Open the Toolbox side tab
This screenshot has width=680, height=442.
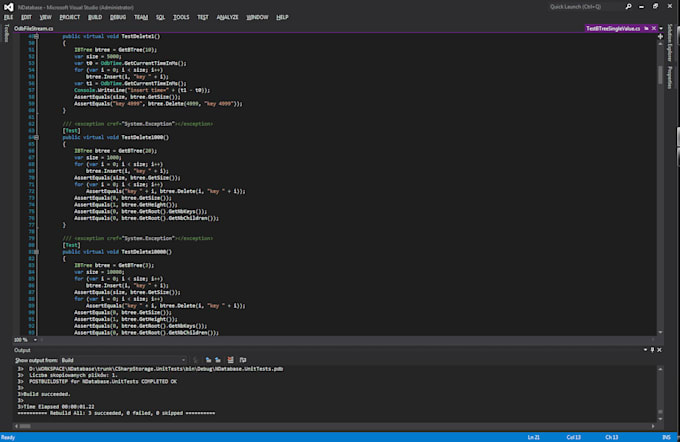click(x=7, y=33)
